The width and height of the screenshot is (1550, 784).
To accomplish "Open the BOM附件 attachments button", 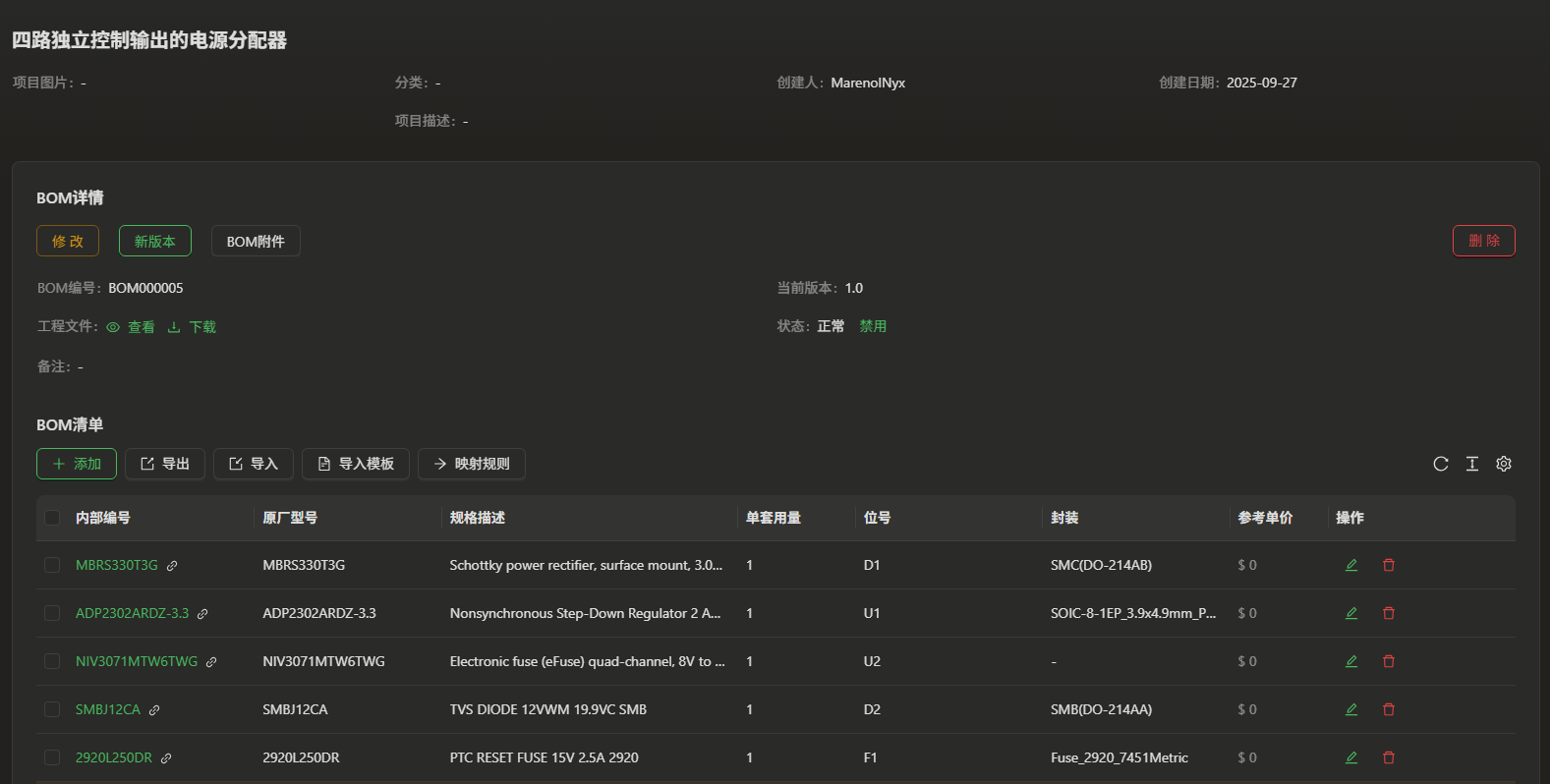I will coord(256,241).
